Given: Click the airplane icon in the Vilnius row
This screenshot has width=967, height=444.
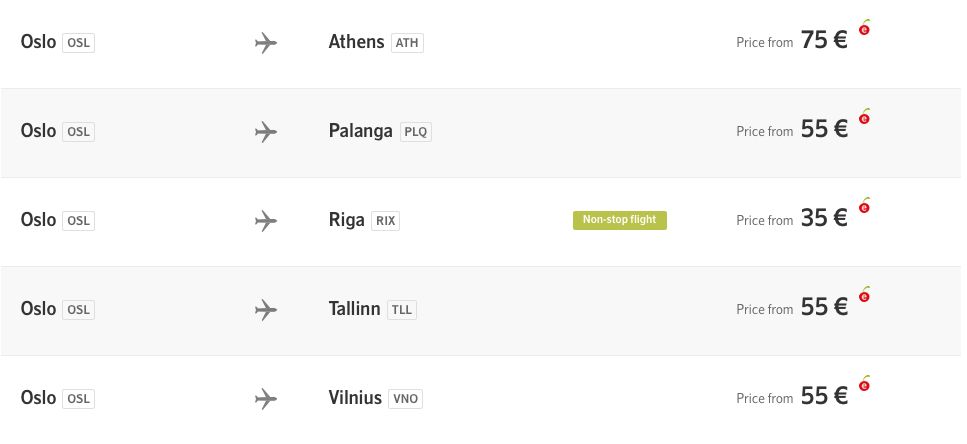Looking at the screenshot, I should pos(266,398).
